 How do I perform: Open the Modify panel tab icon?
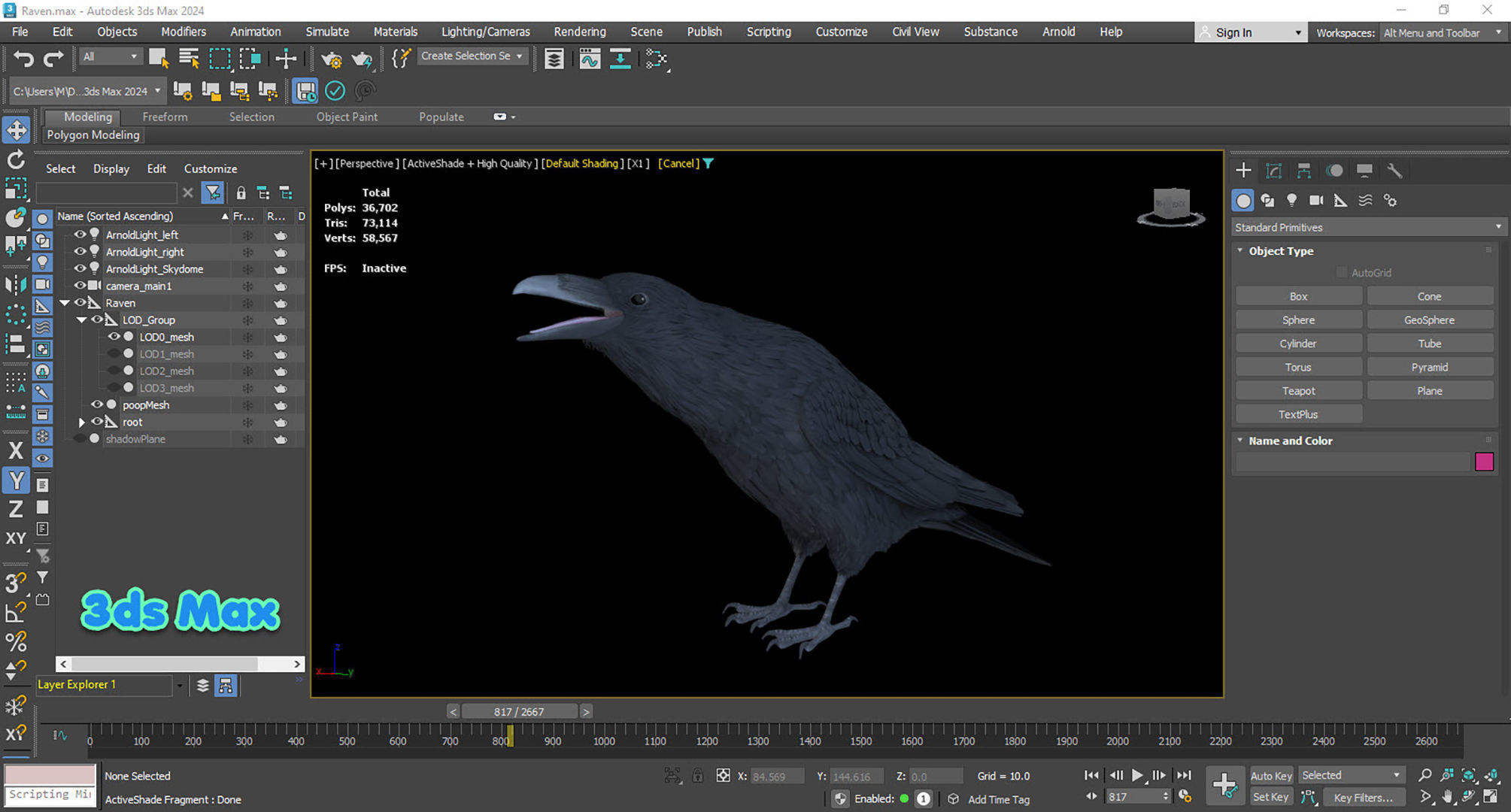tap(1273, 171)
